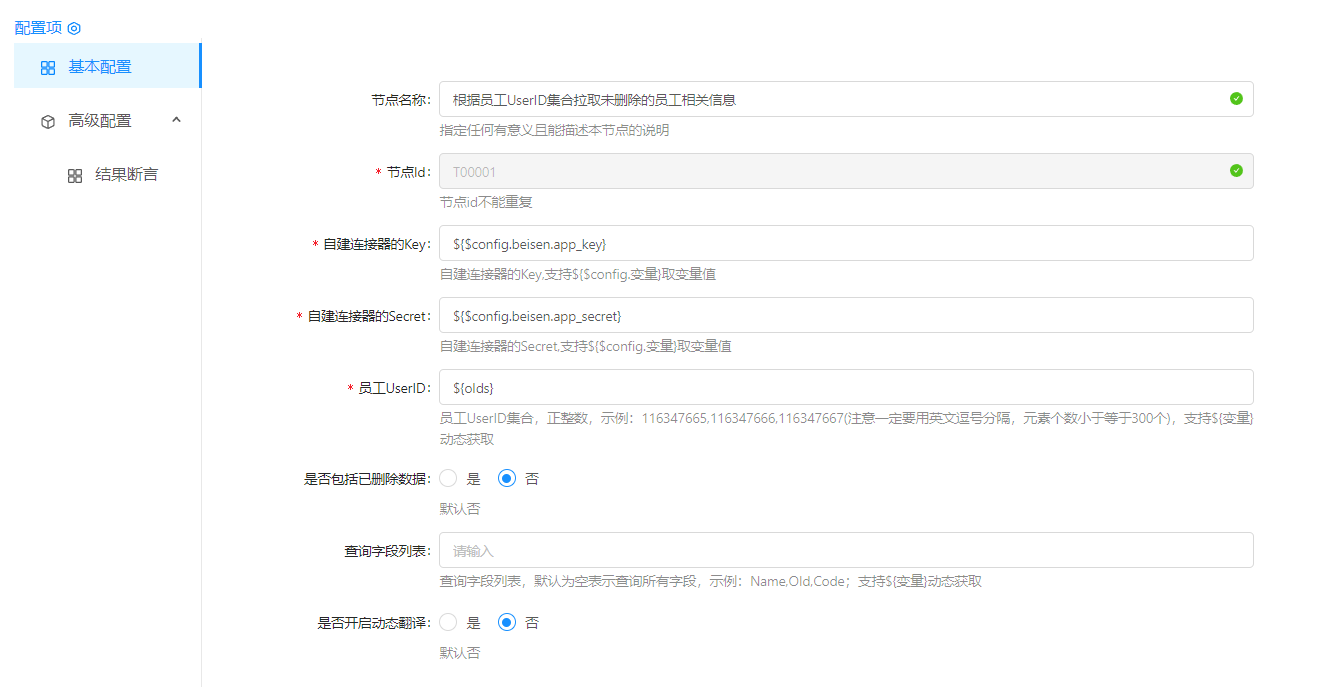Edit the 自建连接器的Secret input field
Viewport: 1320px width, 687px height.
point(845,315)
